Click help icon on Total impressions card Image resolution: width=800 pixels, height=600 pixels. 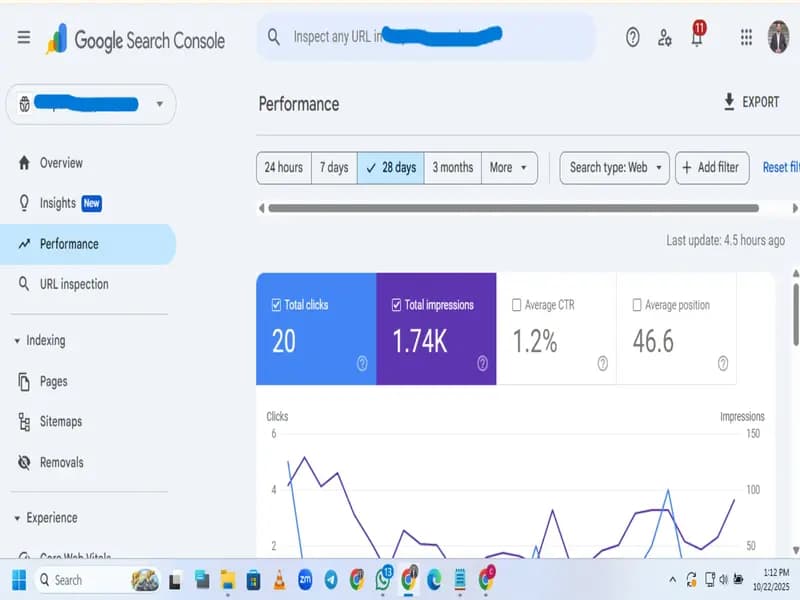tap(482, 363)
